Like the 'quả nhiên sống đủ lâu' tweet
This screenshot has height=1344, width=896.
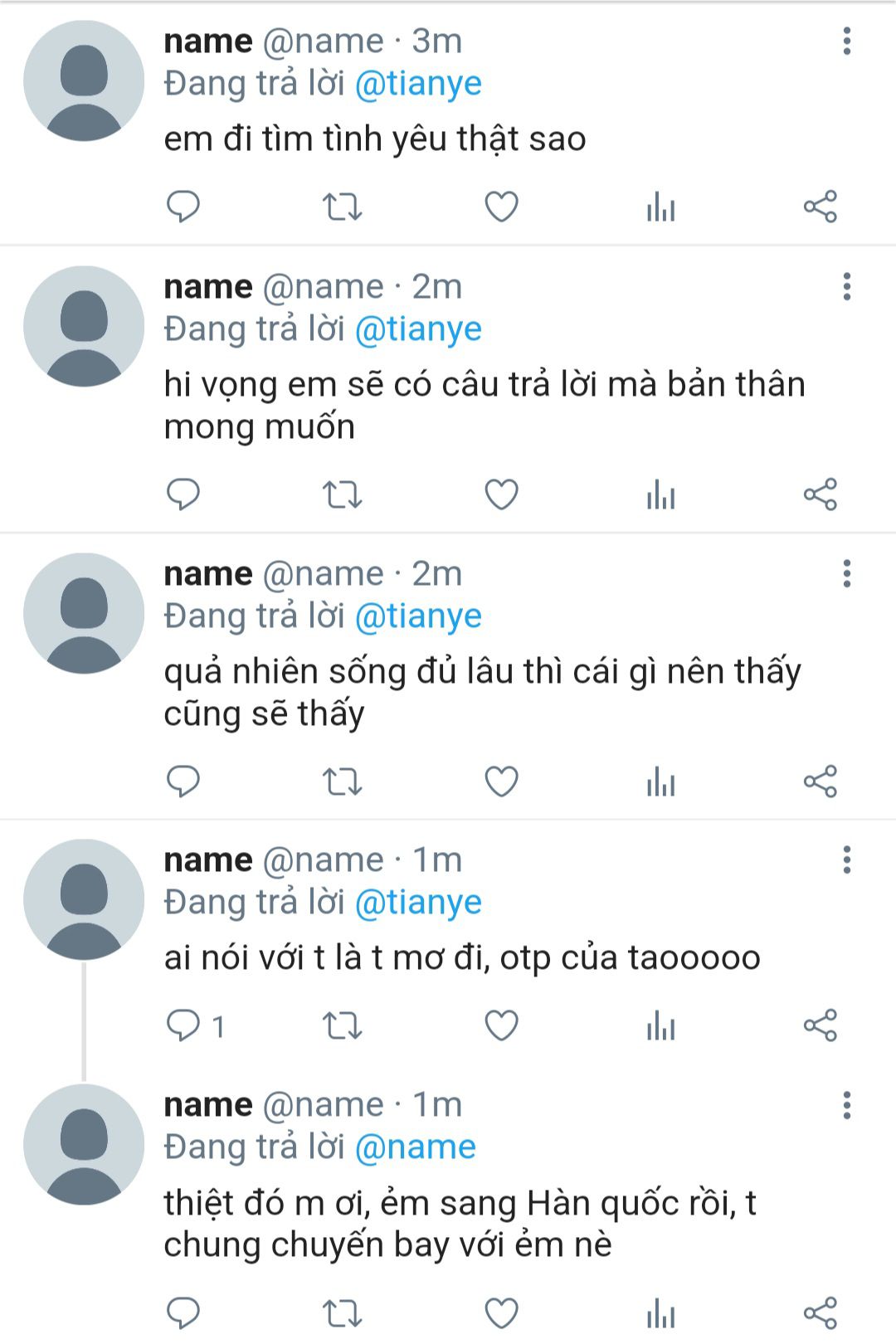coord(501,782)
